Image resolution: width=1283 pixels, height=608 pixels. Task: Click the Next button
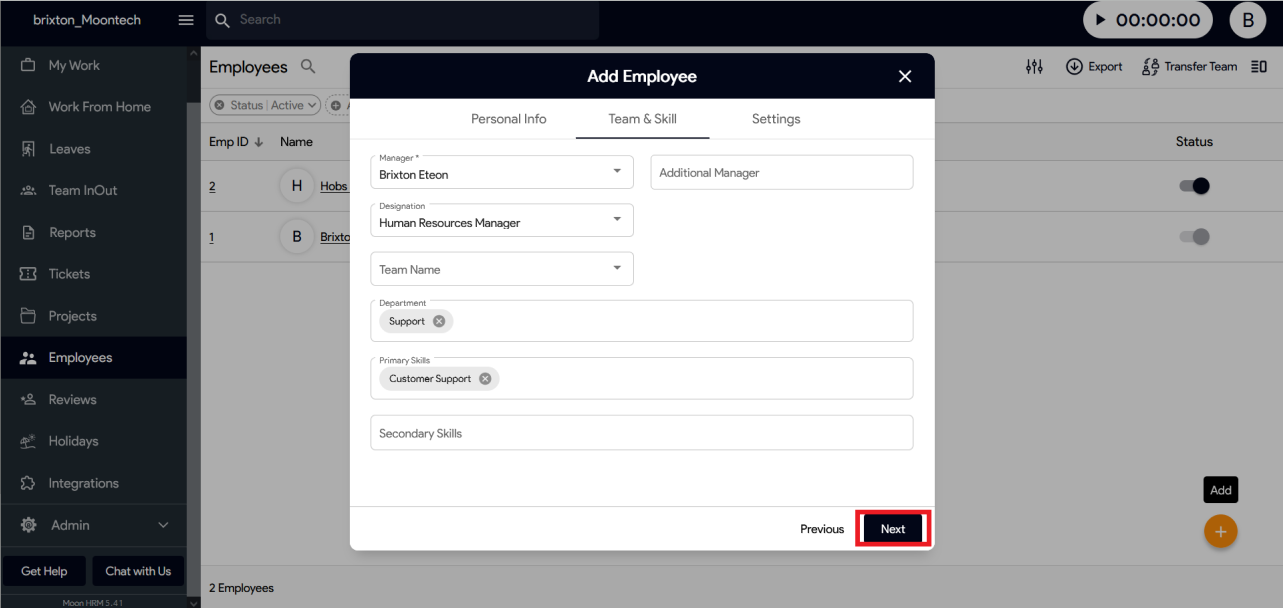pyautogui.click(x=893, y=529)
